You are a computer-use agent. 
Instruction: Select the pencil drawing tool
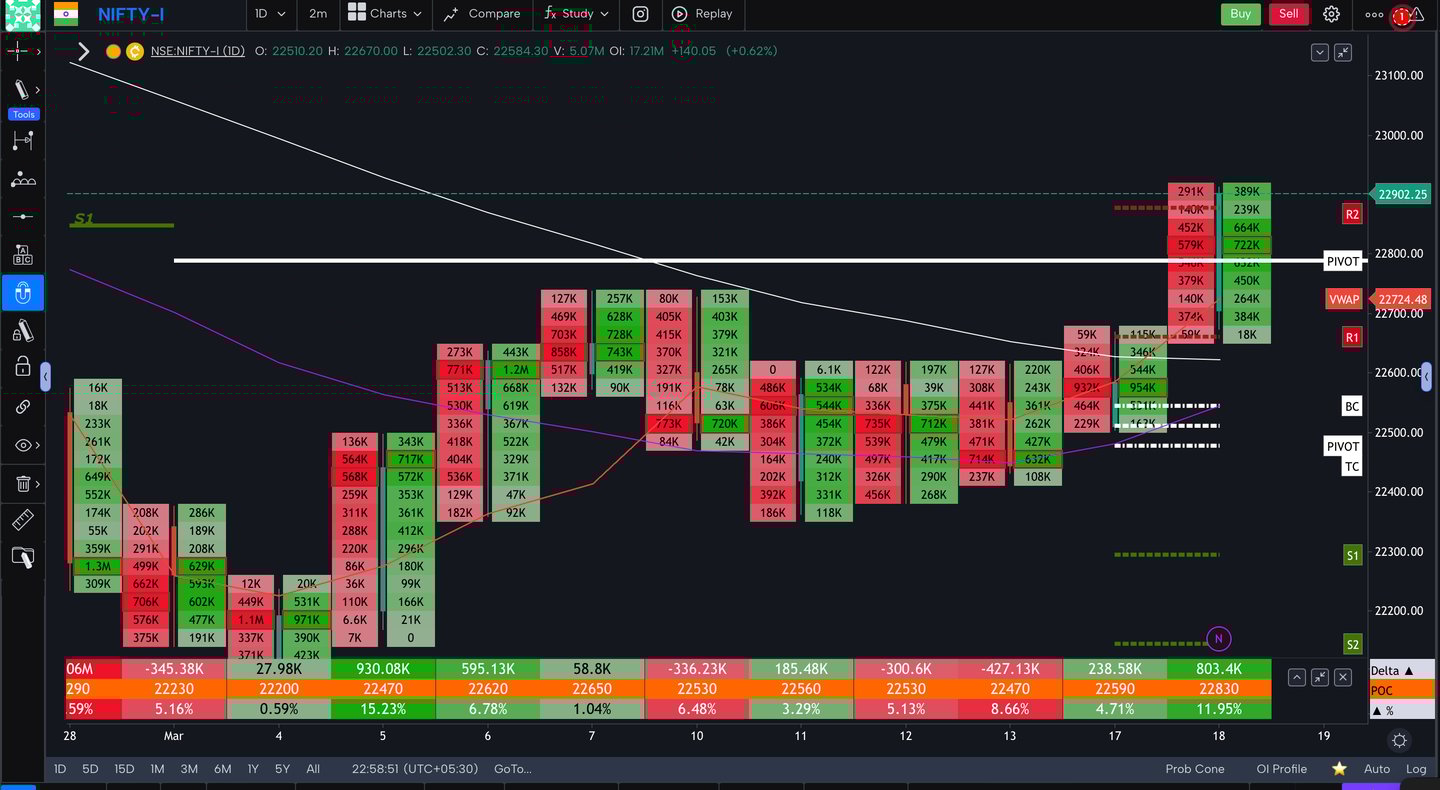coord(20,89)
